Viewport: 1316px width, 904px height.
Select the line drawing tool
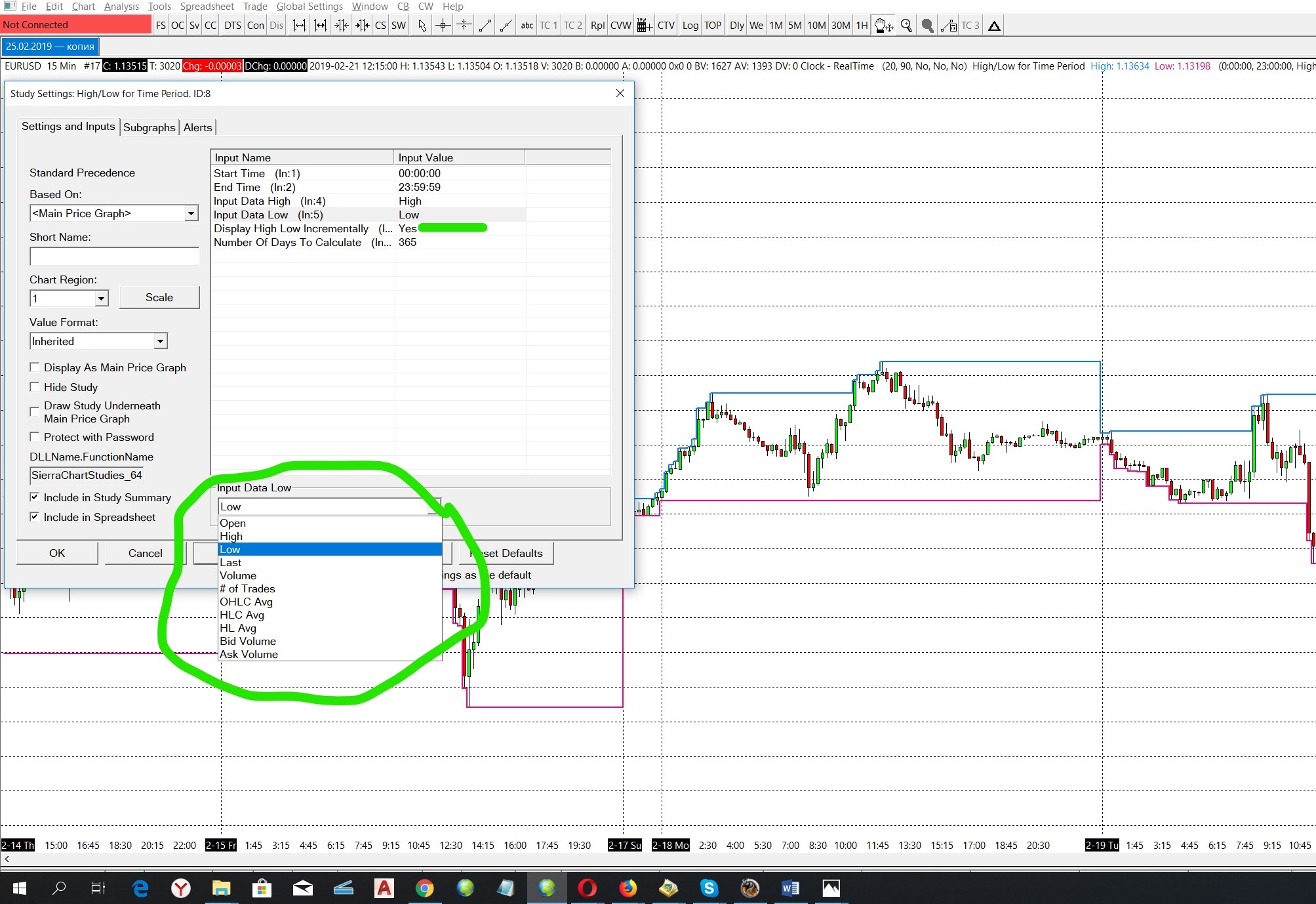(485, 26)
